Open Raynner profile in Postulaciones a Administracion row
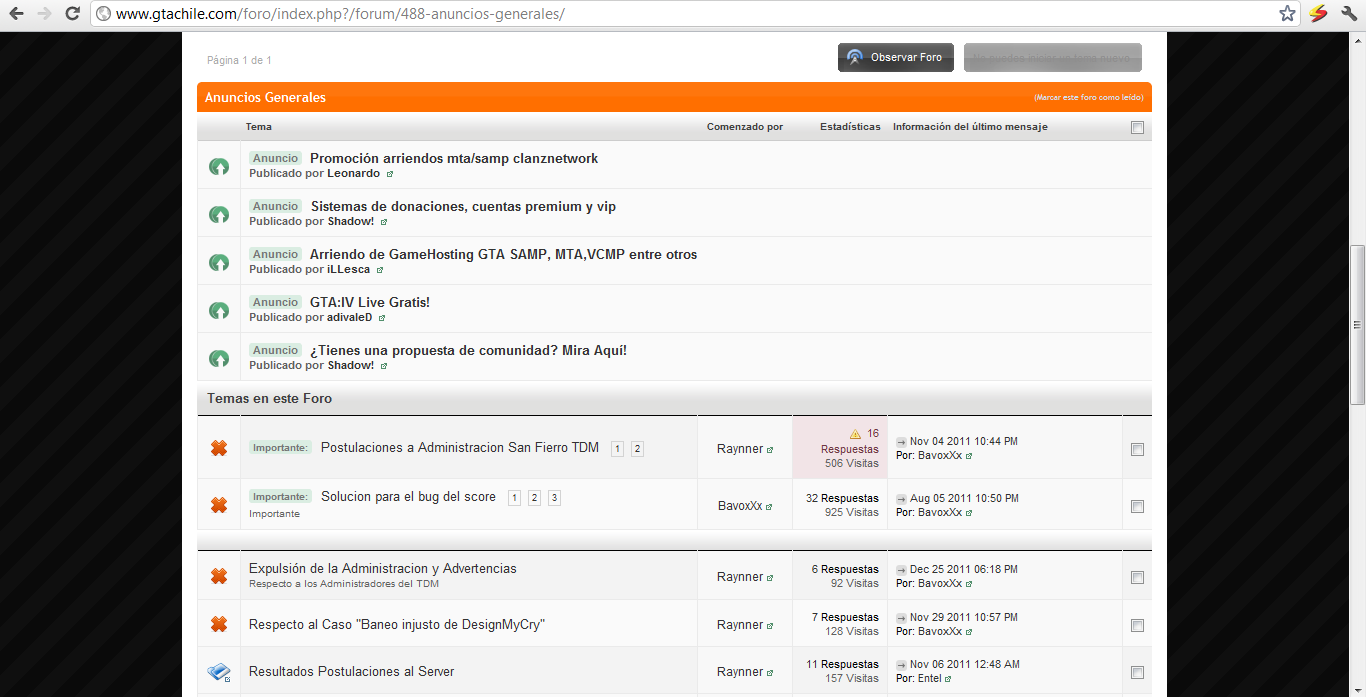 click(740, 449)
